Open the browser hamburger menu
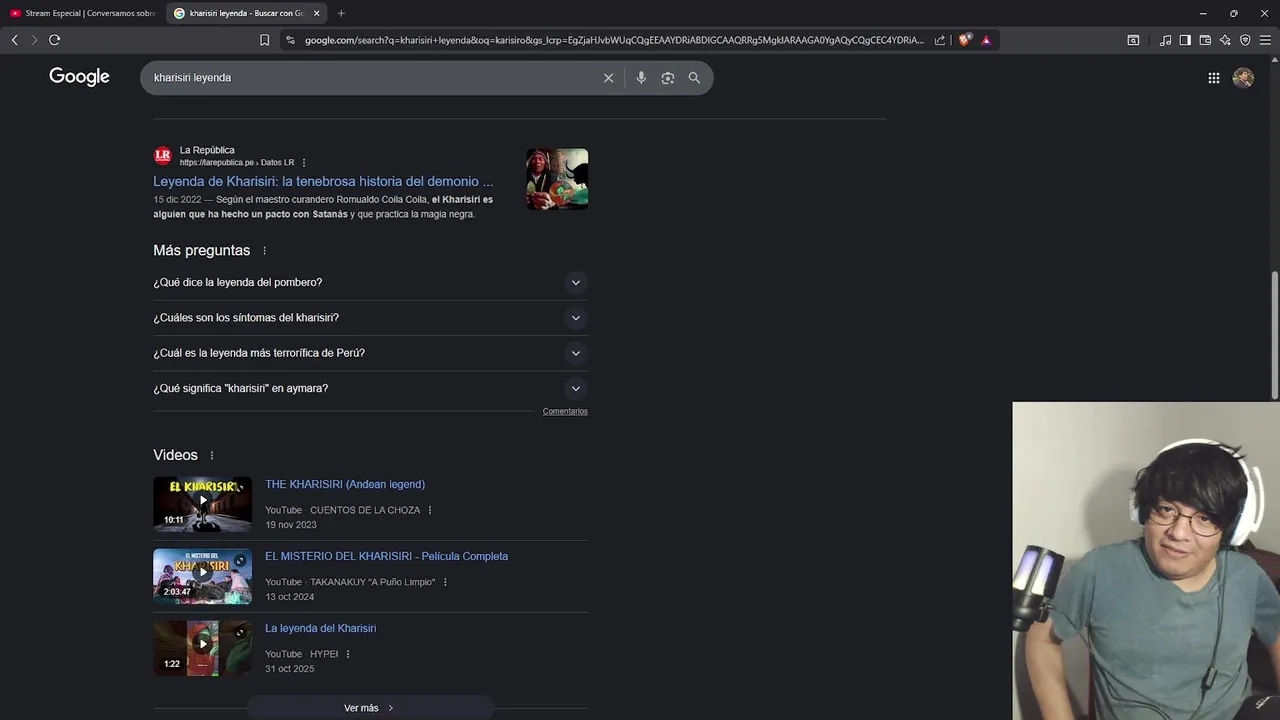Image resolution: width=1280 pixels, height=720 pixels. coord(1265,40)
